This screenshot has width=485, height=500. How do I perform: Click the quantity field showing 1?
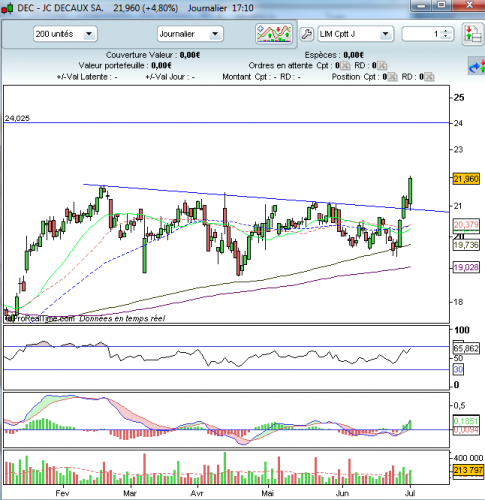point(422,34)
